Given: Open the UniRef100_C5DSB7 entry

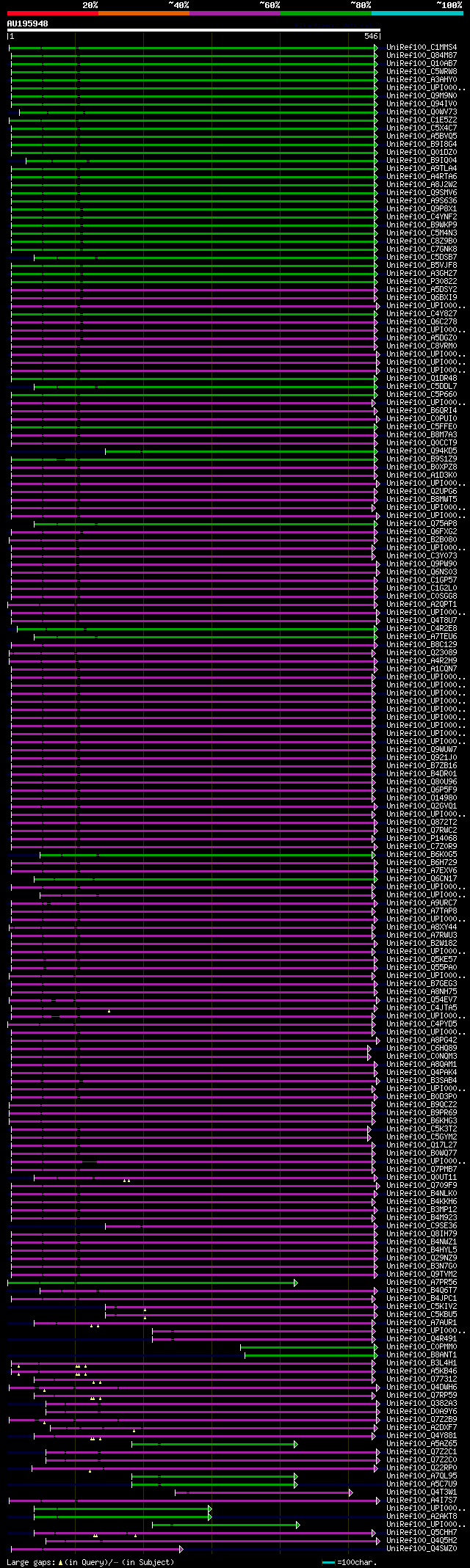Looking at the screenshot, I should coord(422,258).
